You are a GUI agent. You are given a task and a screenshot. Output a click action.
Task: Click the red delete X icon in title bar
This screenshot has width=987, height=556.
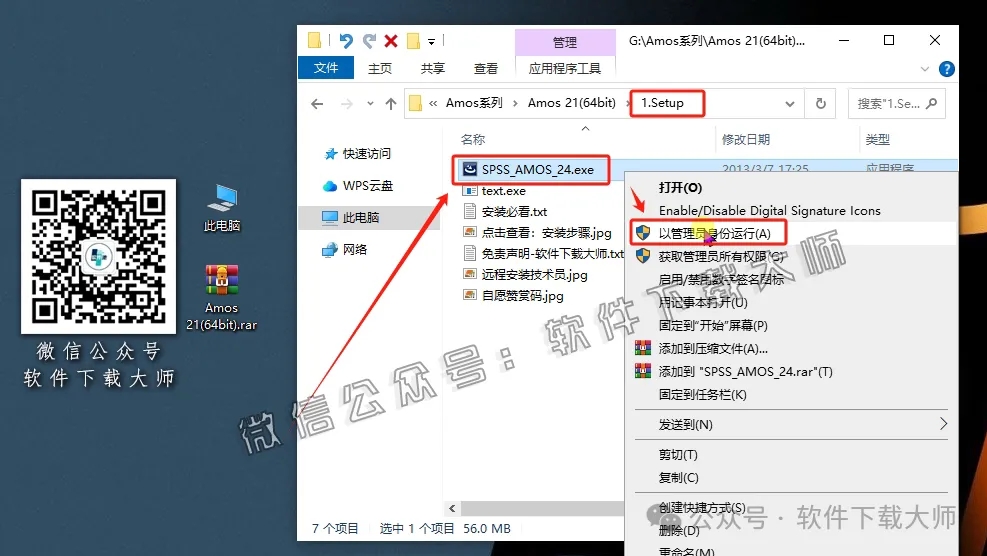coord(391,42)
